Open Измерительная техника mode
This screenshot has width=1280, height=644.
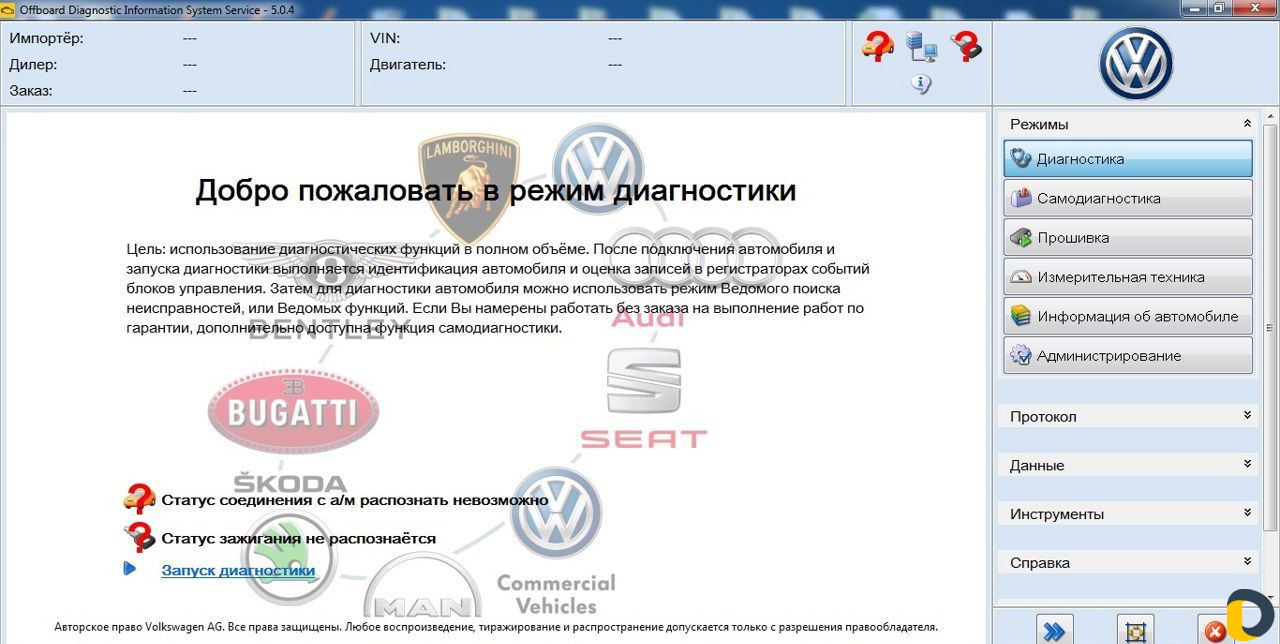pyautogui.click(x=1128, y=277)
